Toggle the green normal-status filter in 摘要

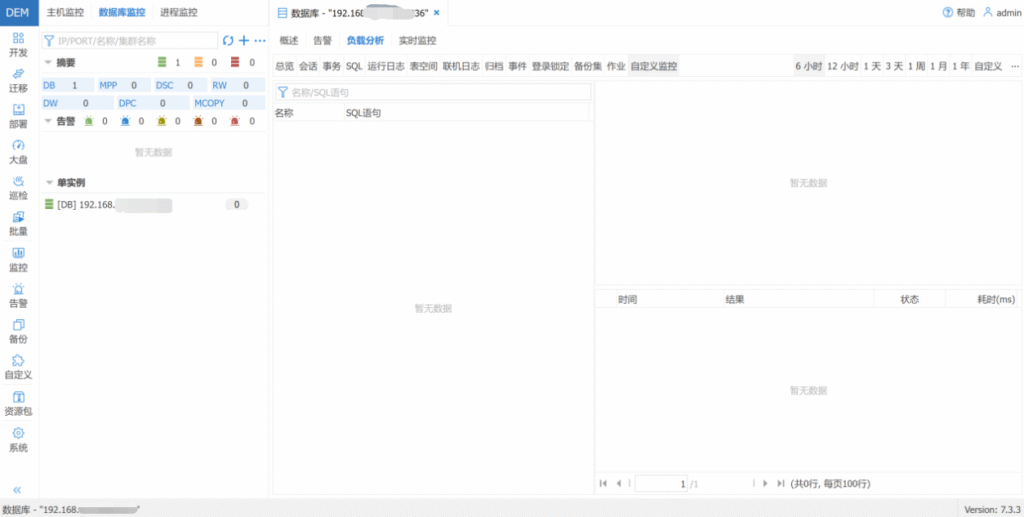click(x=163, y=63)
